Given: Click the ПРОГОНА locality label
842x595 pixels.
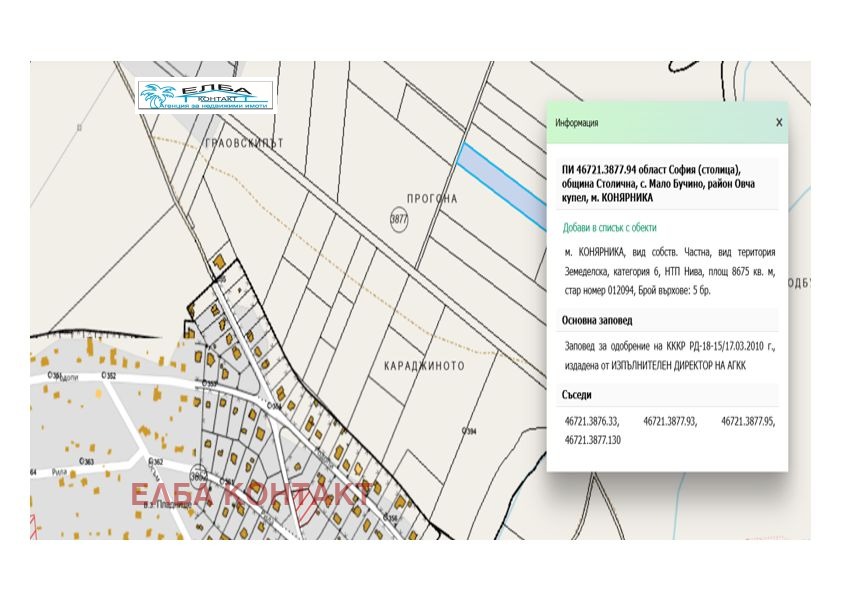Looking at the screenshot, I should pos(433,199).
